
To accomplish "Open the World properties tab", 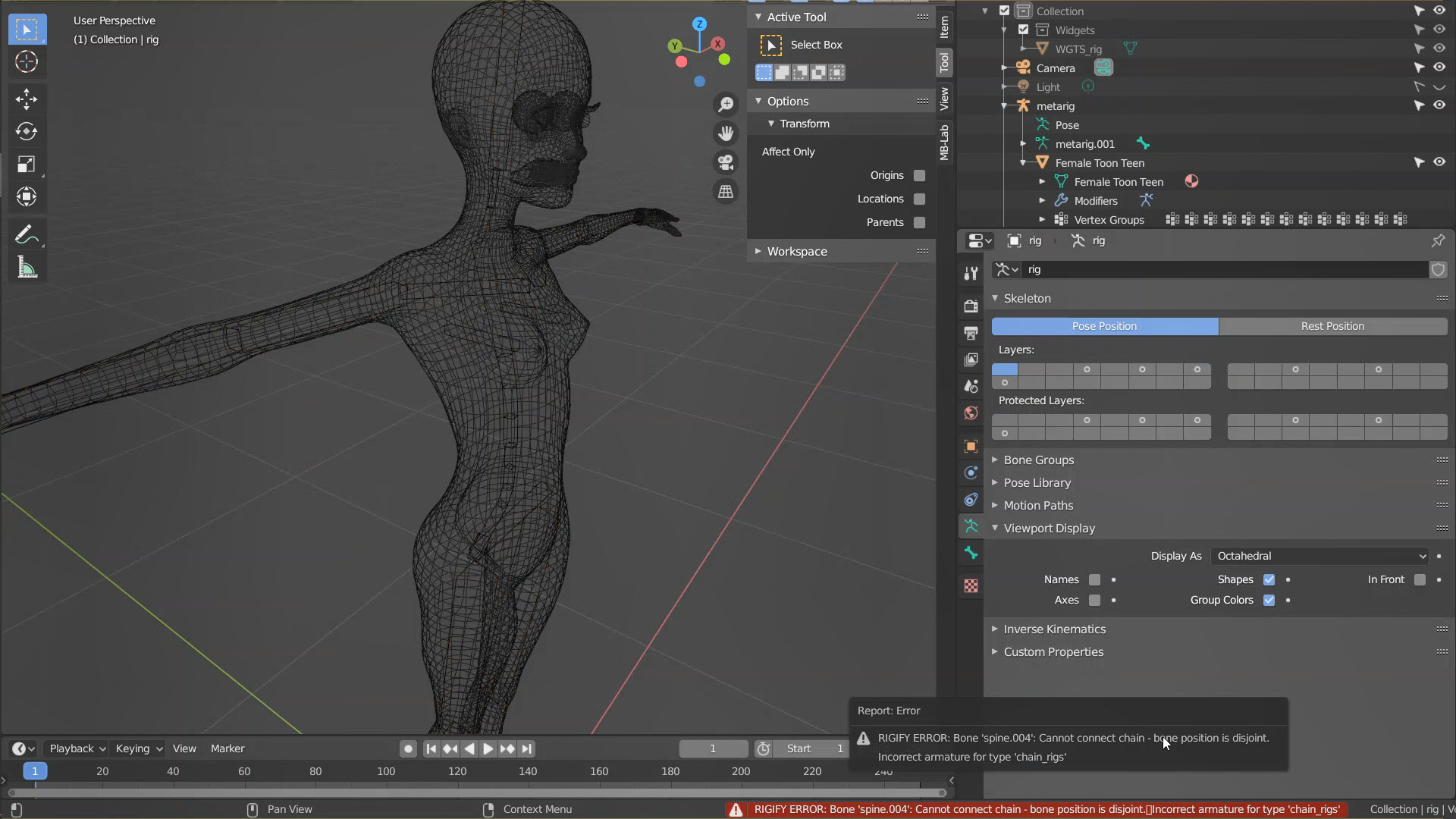I will click(x=971, y=413).
